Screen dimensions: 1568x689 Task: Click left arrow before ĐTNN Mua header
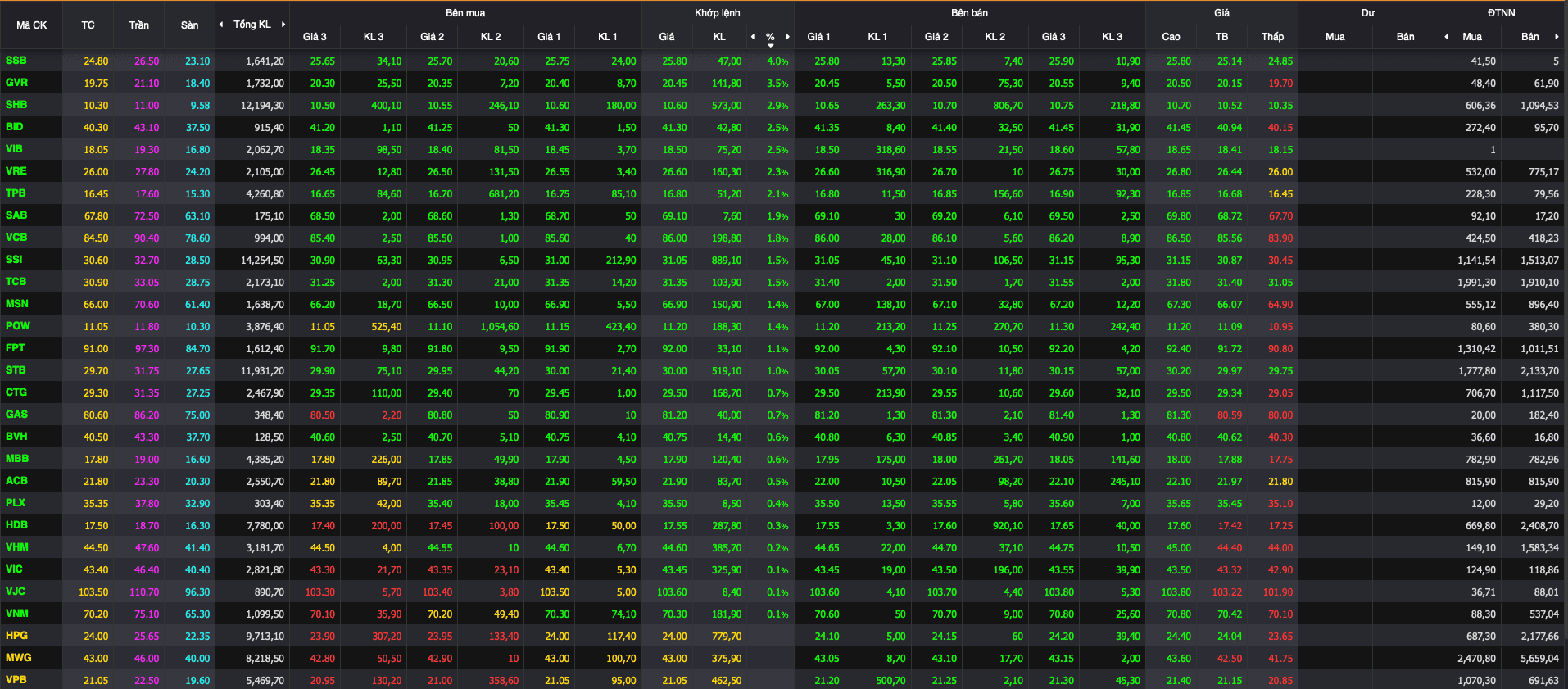pyautogui.click(x=1446, y=37)
